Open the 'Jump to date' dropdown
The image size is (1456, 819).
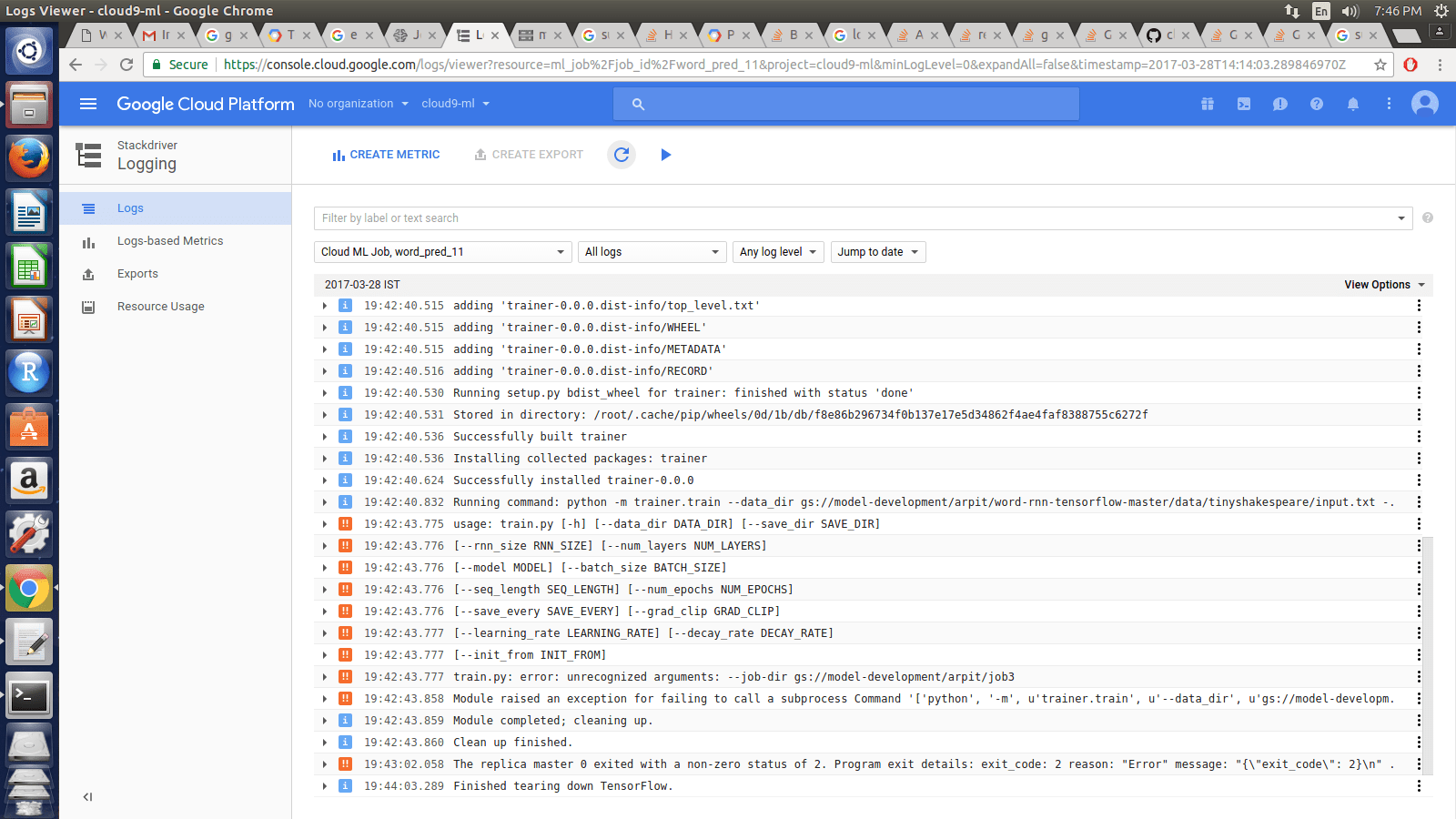coord(878,252)
